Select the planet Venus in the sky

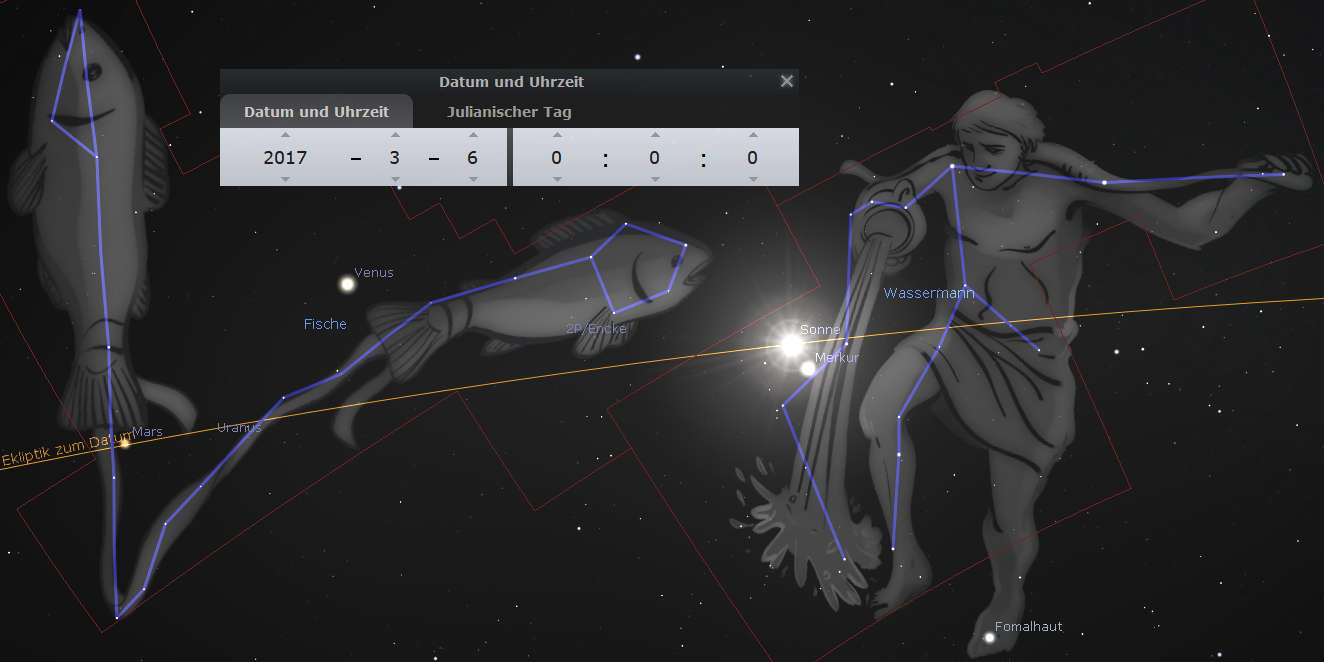click(347, 285)
